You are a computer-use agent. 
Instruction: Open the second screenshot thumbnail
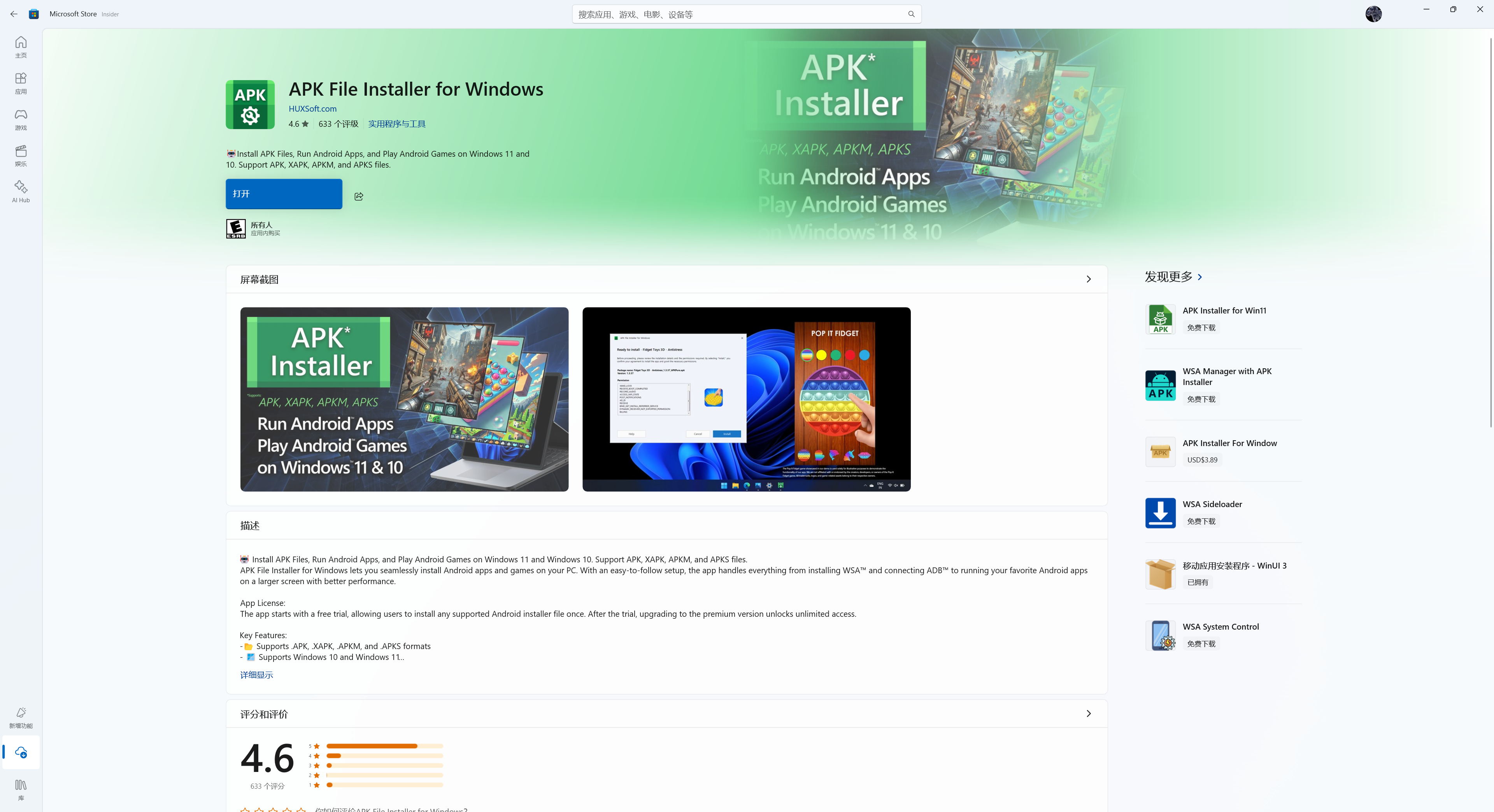point(746,399)
